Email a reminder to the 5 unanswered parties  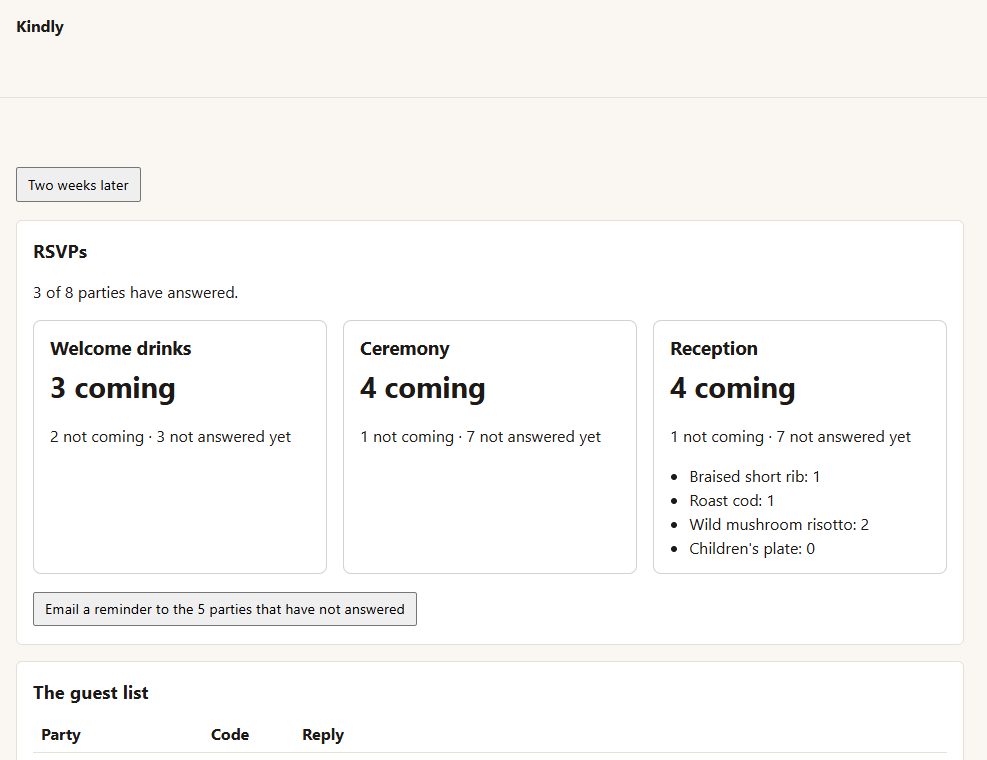point(225,609)
